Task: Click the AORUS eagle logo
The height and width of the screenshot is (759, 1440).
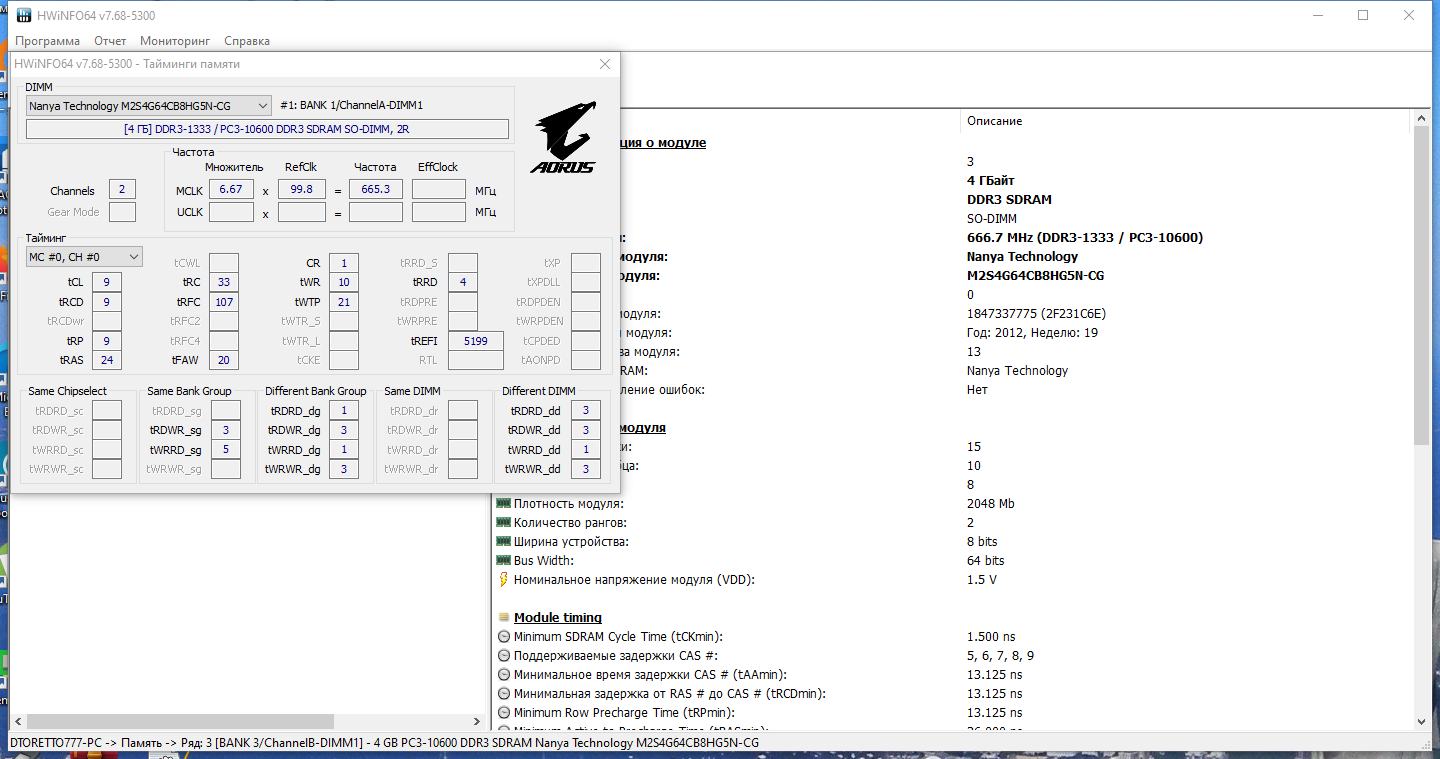Action: (563, 136)
